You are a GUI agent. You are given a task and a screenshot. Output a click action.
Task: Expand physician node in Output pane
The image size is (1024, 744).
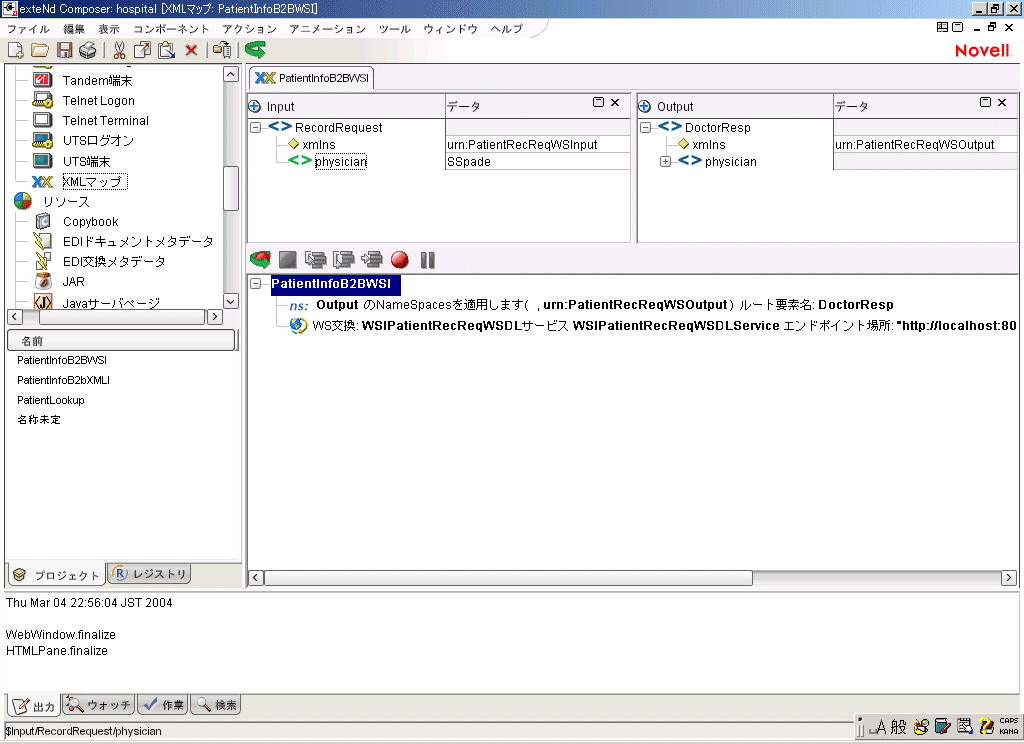[665, 161]
